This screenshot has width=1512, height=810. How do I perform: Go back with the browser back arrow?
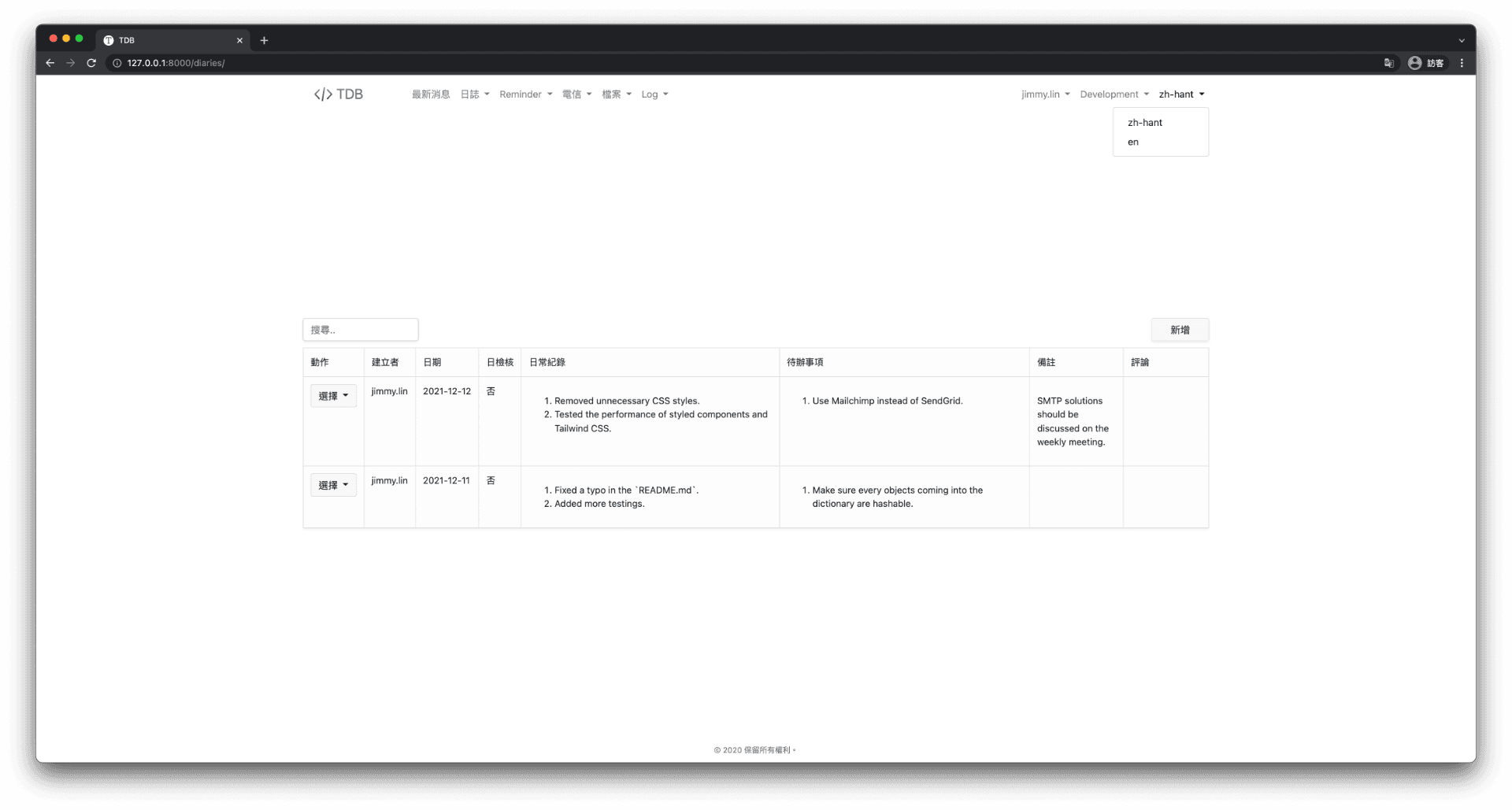50,63
